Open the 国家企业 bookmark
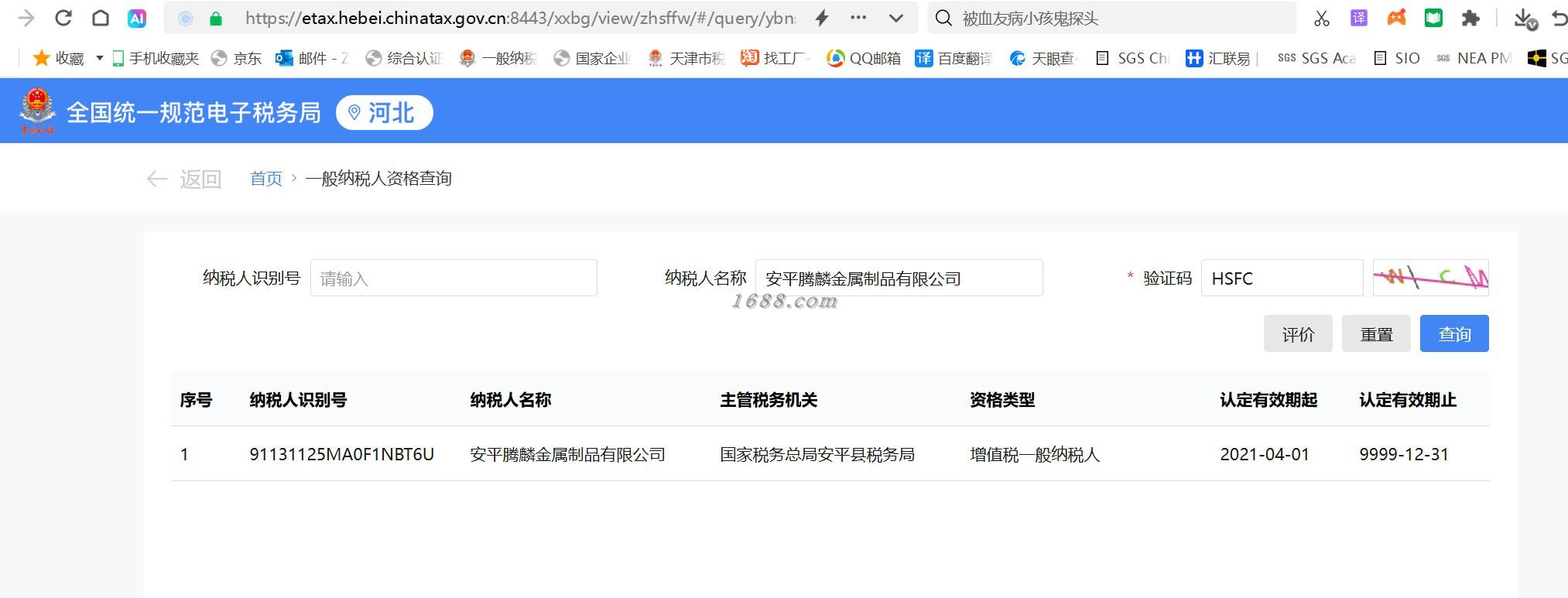 (x=592, y=58)
